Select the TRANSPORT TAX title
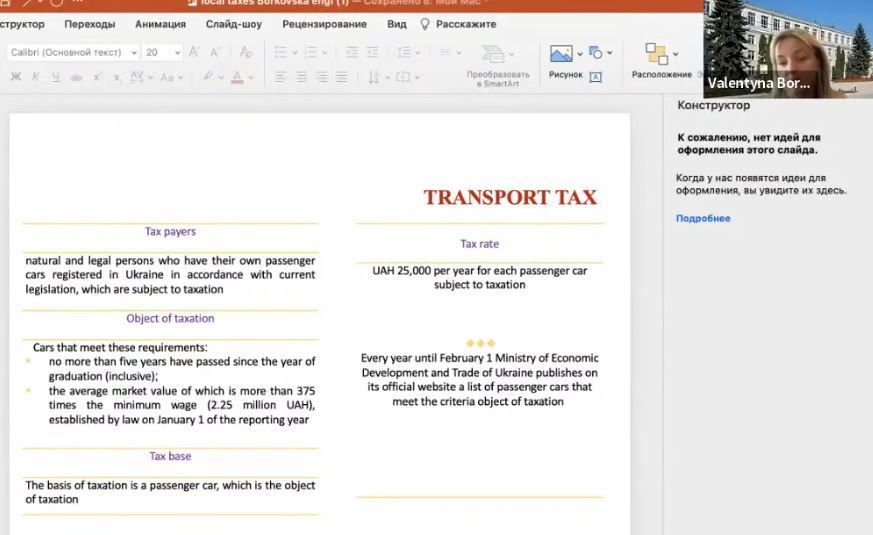This screenshot has height=535, width=873. (x=510, y=197)
